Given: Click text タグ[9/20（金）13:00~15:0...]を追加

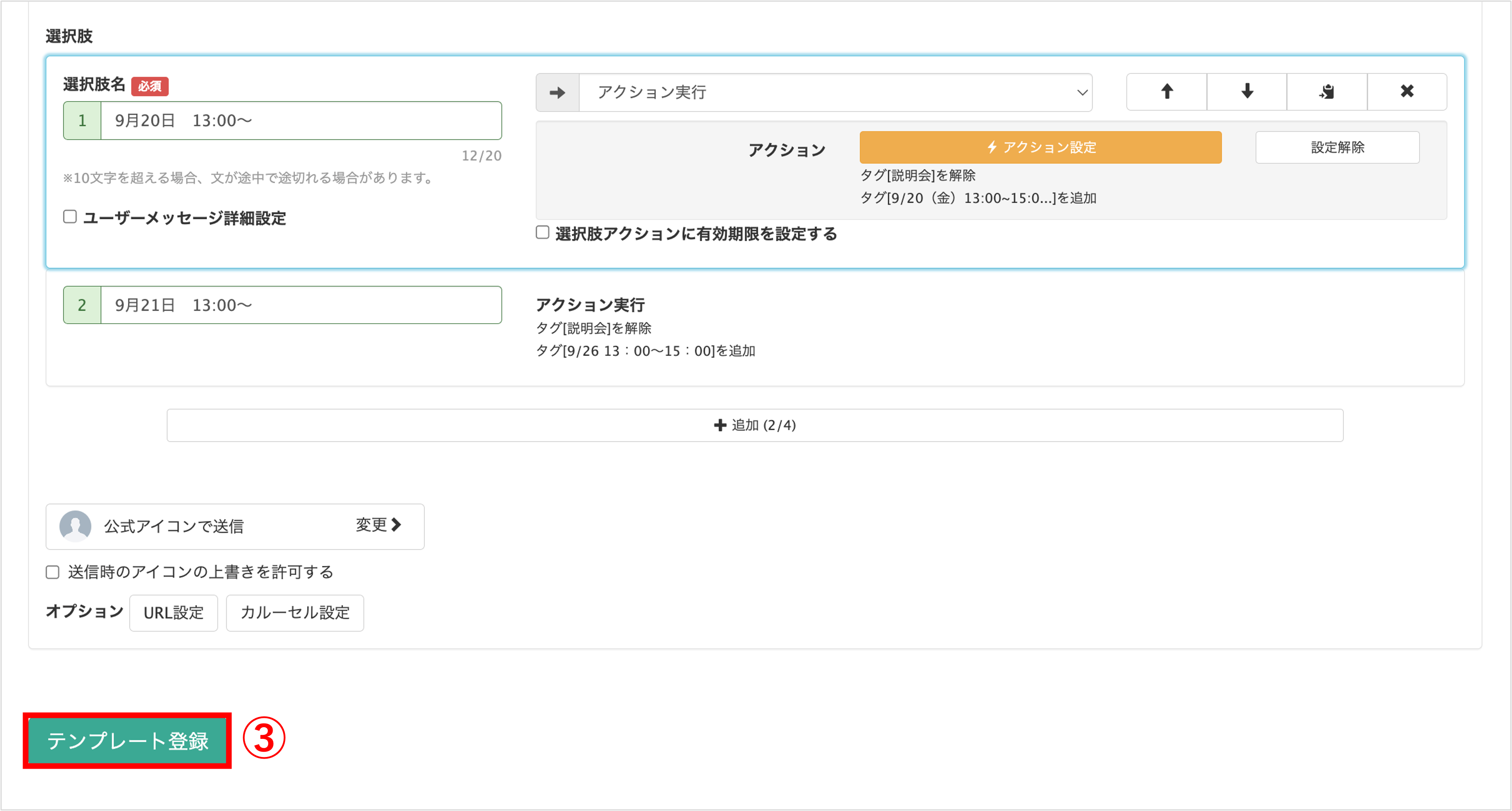Looking at the screenshot, I should click(x=978, y=198).
